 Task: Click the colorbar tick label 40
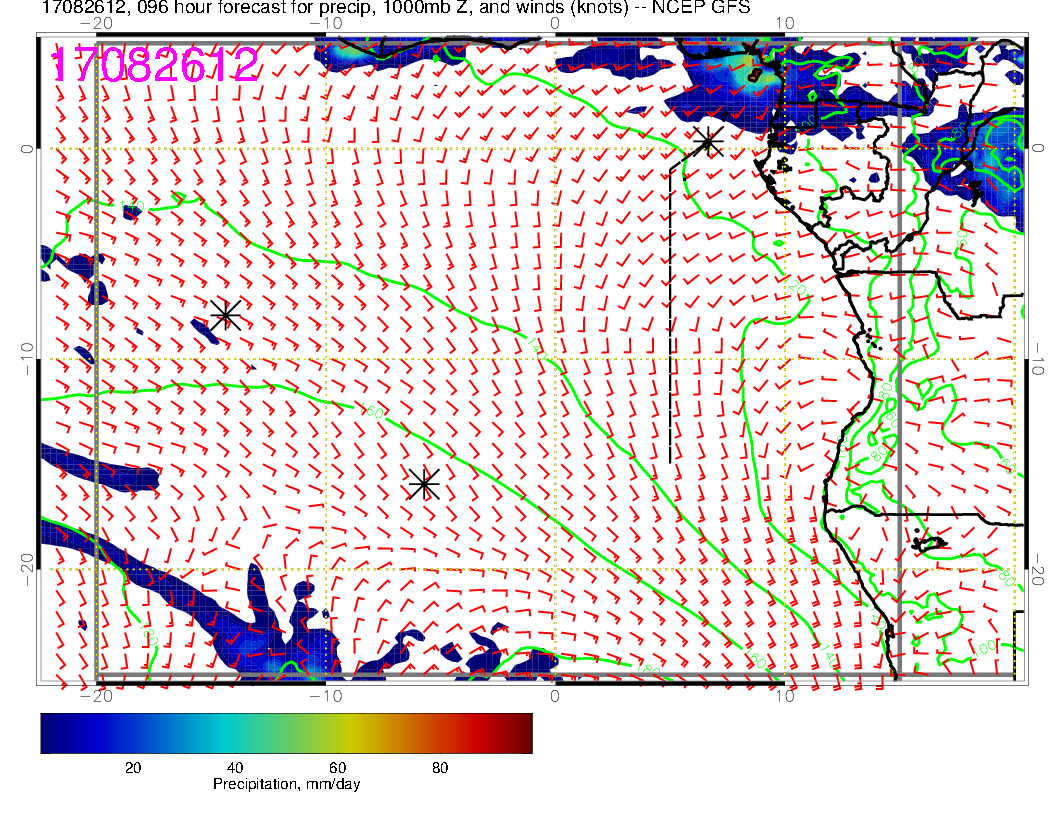[234, 768]
